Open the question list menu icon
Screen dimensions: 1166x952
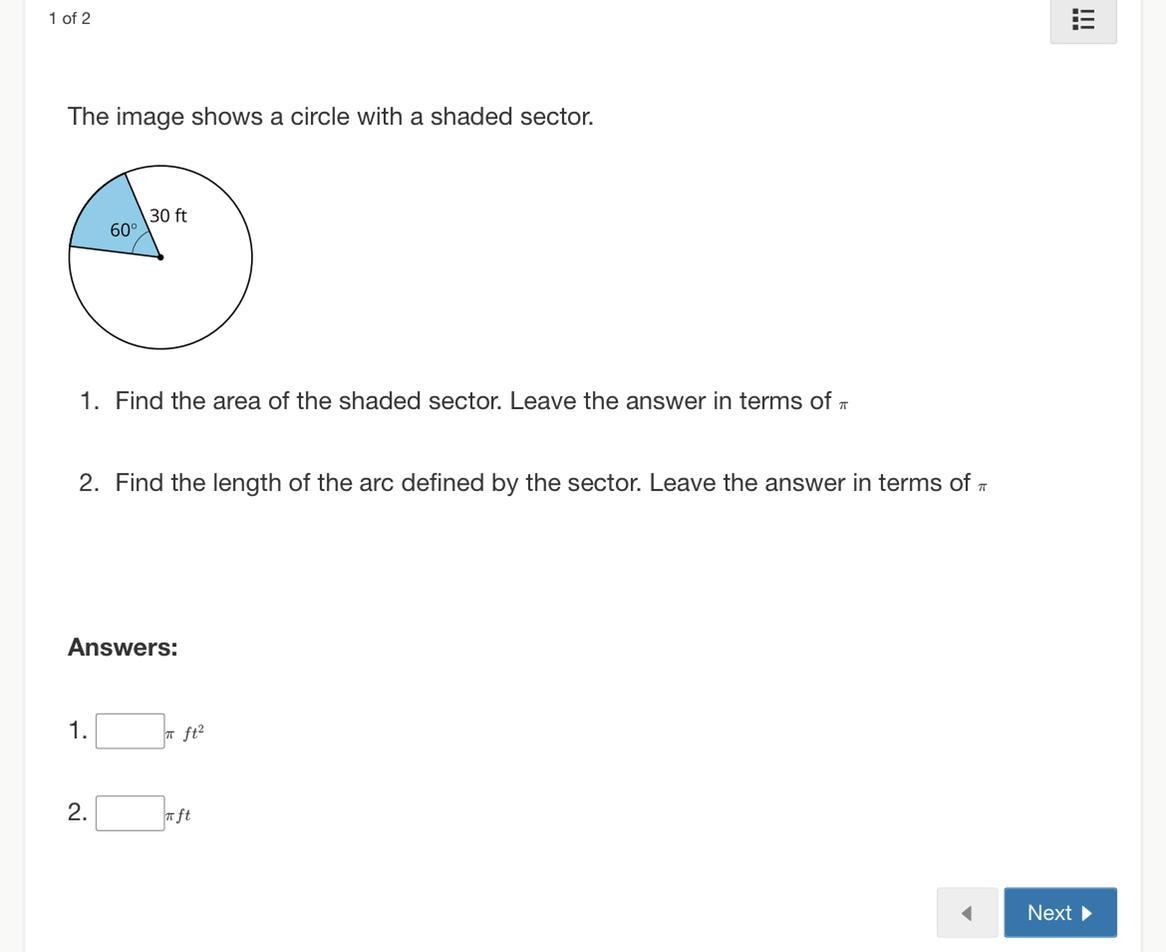point(1083,19)
